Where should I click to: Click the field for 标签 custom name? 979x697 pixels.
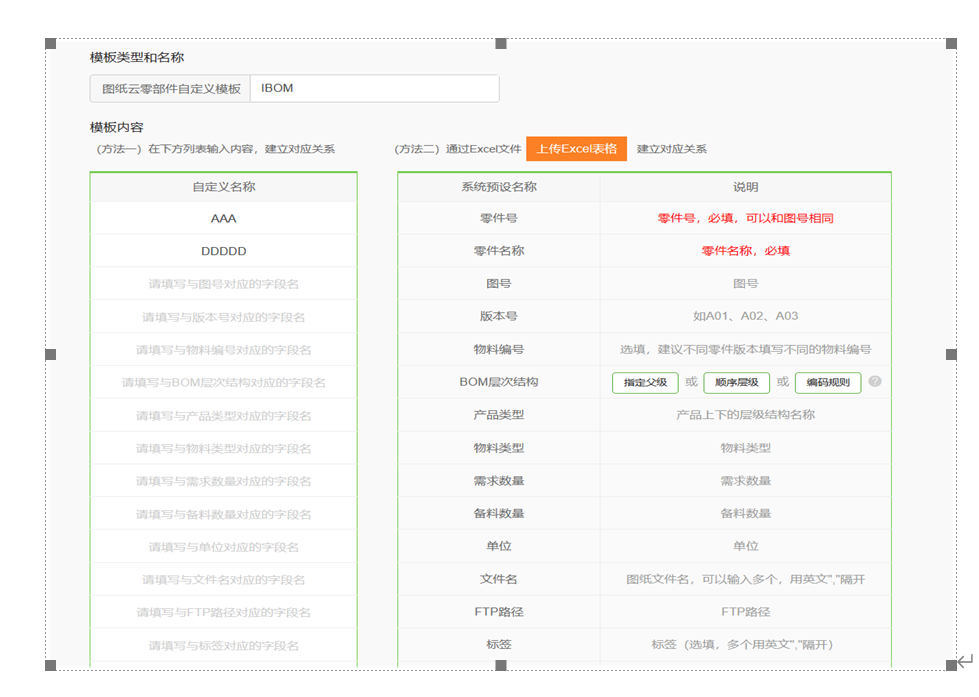[x=223, y=645]
